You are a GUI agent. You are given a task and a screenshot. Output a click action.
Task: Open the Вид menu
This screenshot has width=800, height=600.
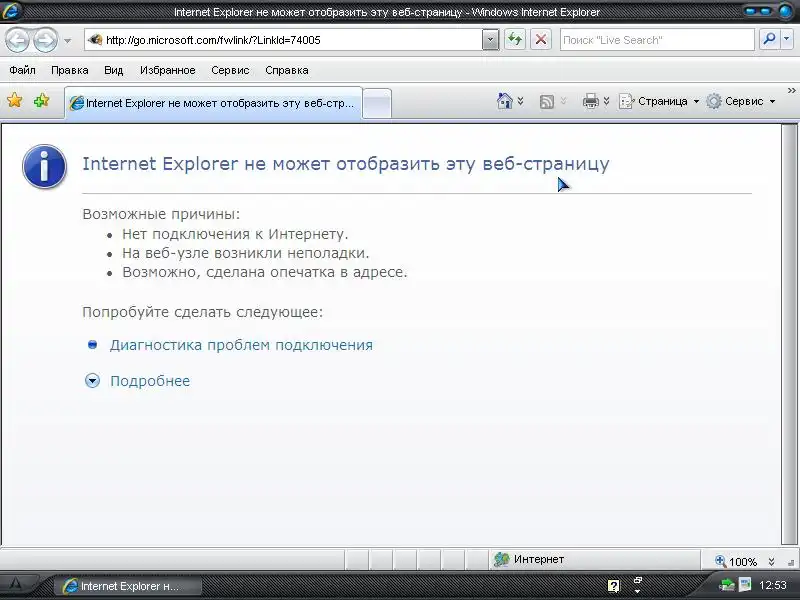click(x=114, y=70)
